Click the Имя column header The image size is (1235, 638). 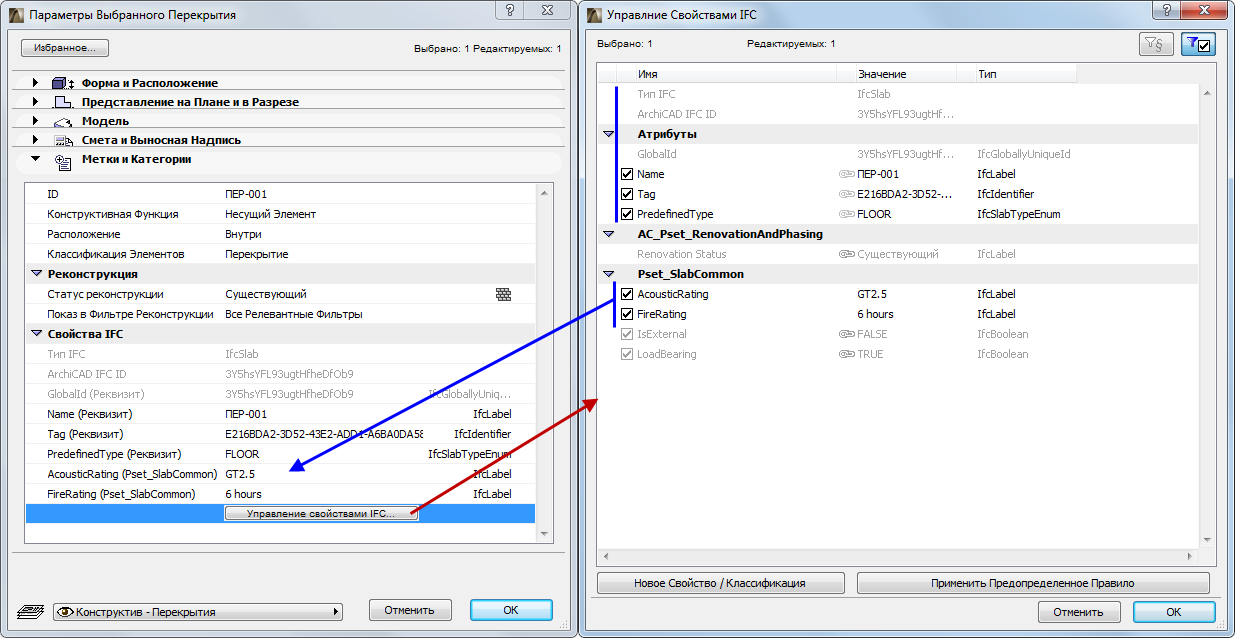coord(735,74)
